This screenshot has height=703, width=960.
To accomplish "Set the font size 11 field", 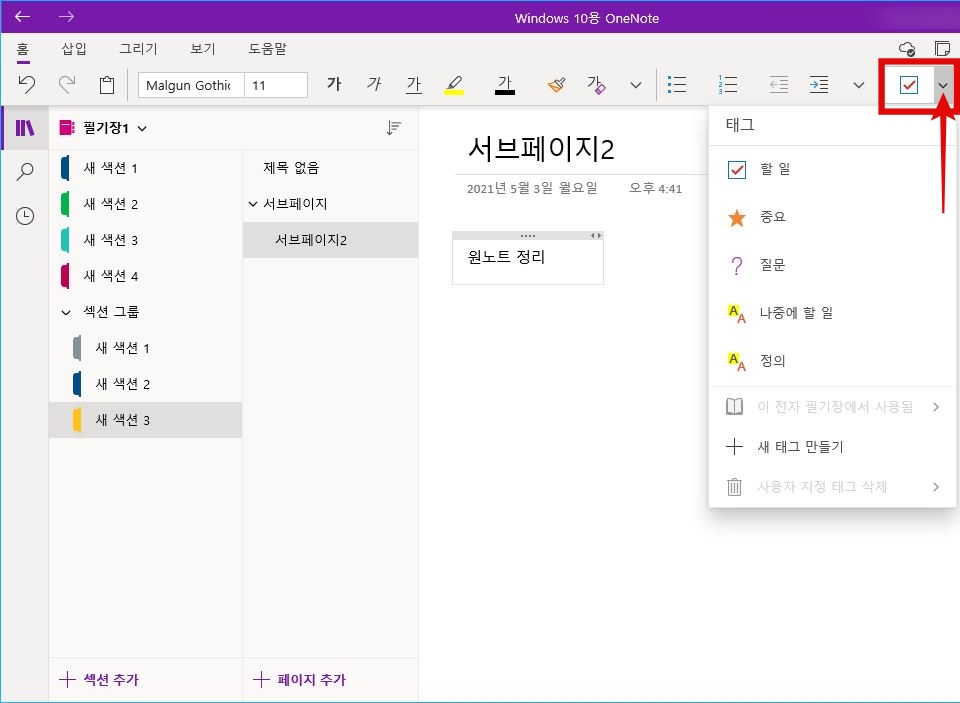I will (276, 85).
